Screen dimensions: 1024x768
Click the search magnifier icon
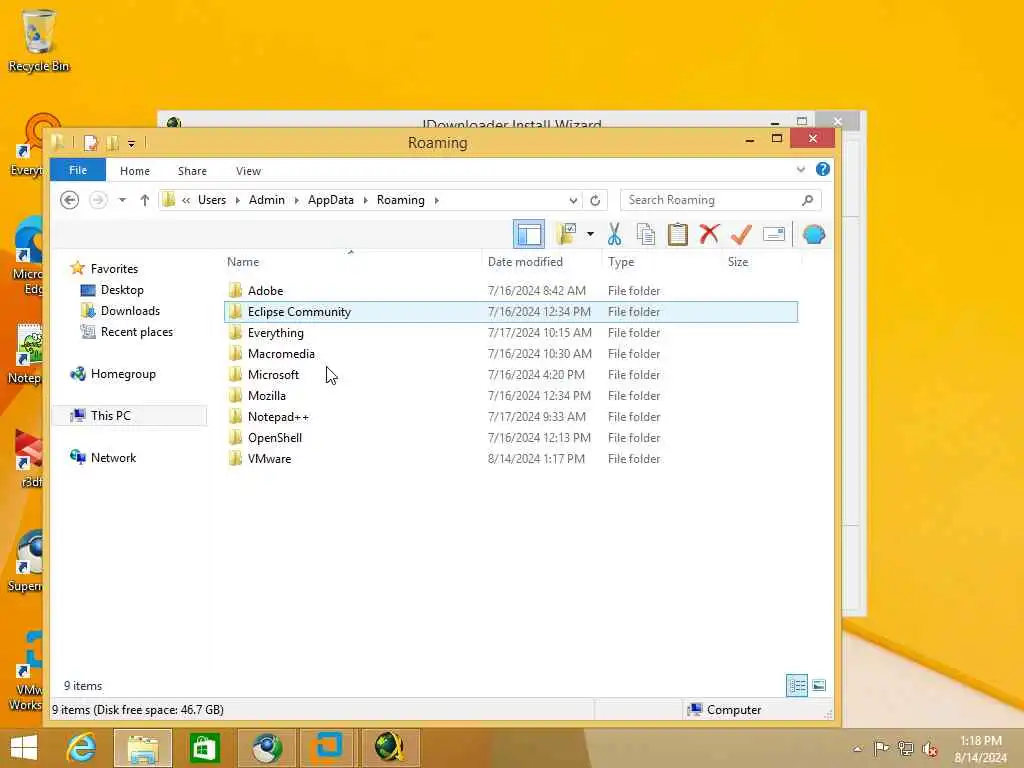click(x=808, y=200)
